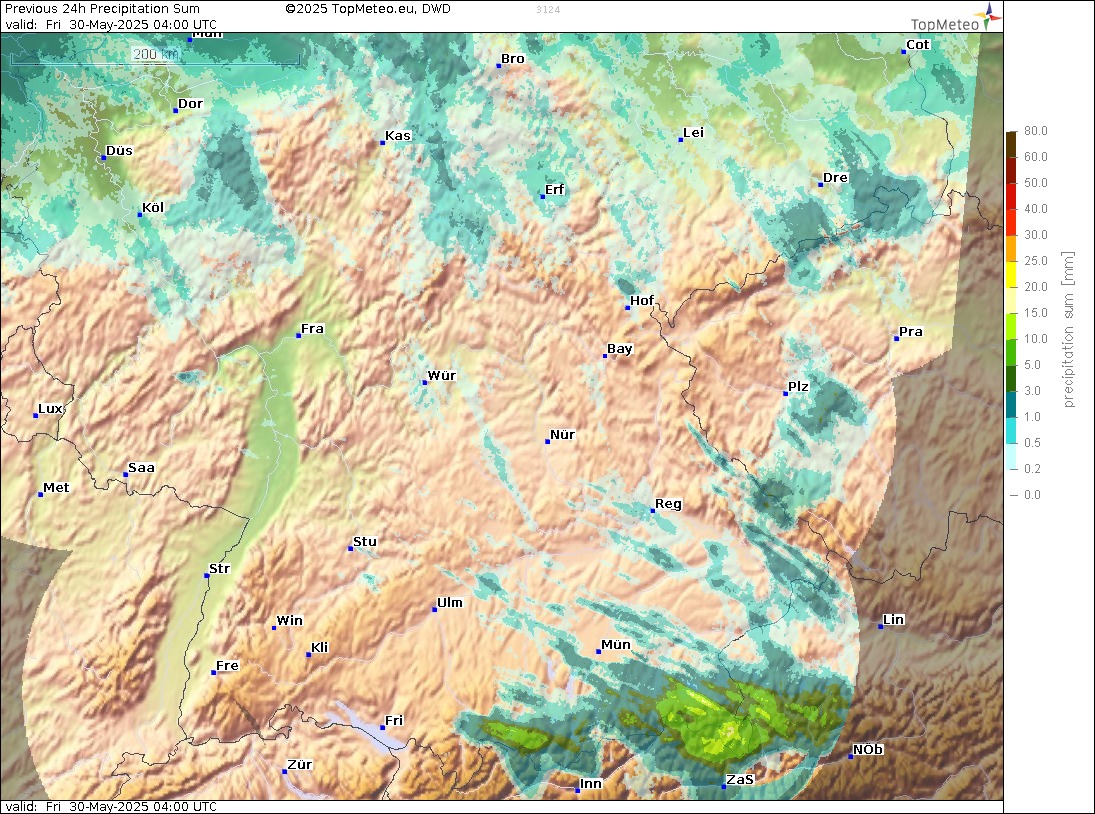Select the "Saa" city label
The width and height of the screenshot is (1095, 814).
pyautogui.click(x=141, y=468)
